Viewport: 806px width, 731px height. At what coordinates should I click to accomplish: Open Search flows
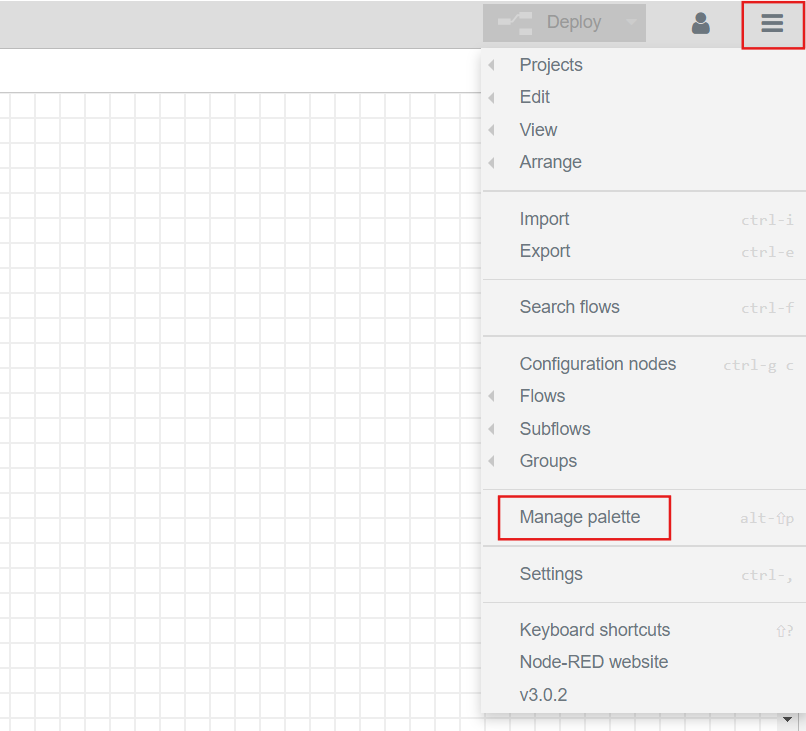point(570,307)
